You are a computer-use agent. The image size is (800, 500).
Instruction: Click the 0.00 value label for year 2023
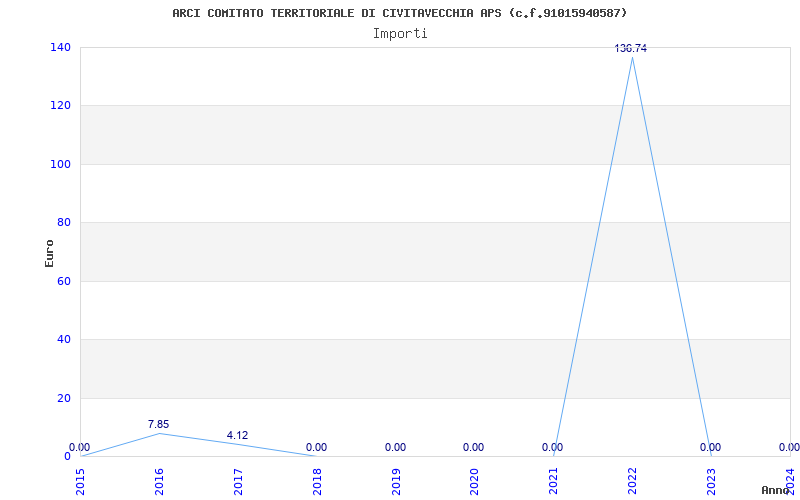[710, 447]
